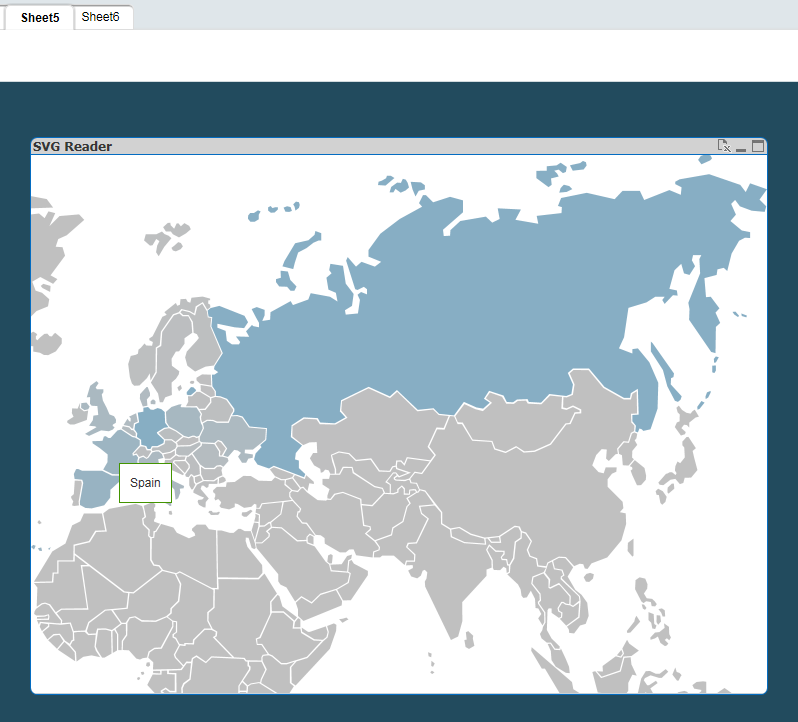Click the Spain tooltip label
Viewport: 798px width, 722px height.
pos(145,483)
